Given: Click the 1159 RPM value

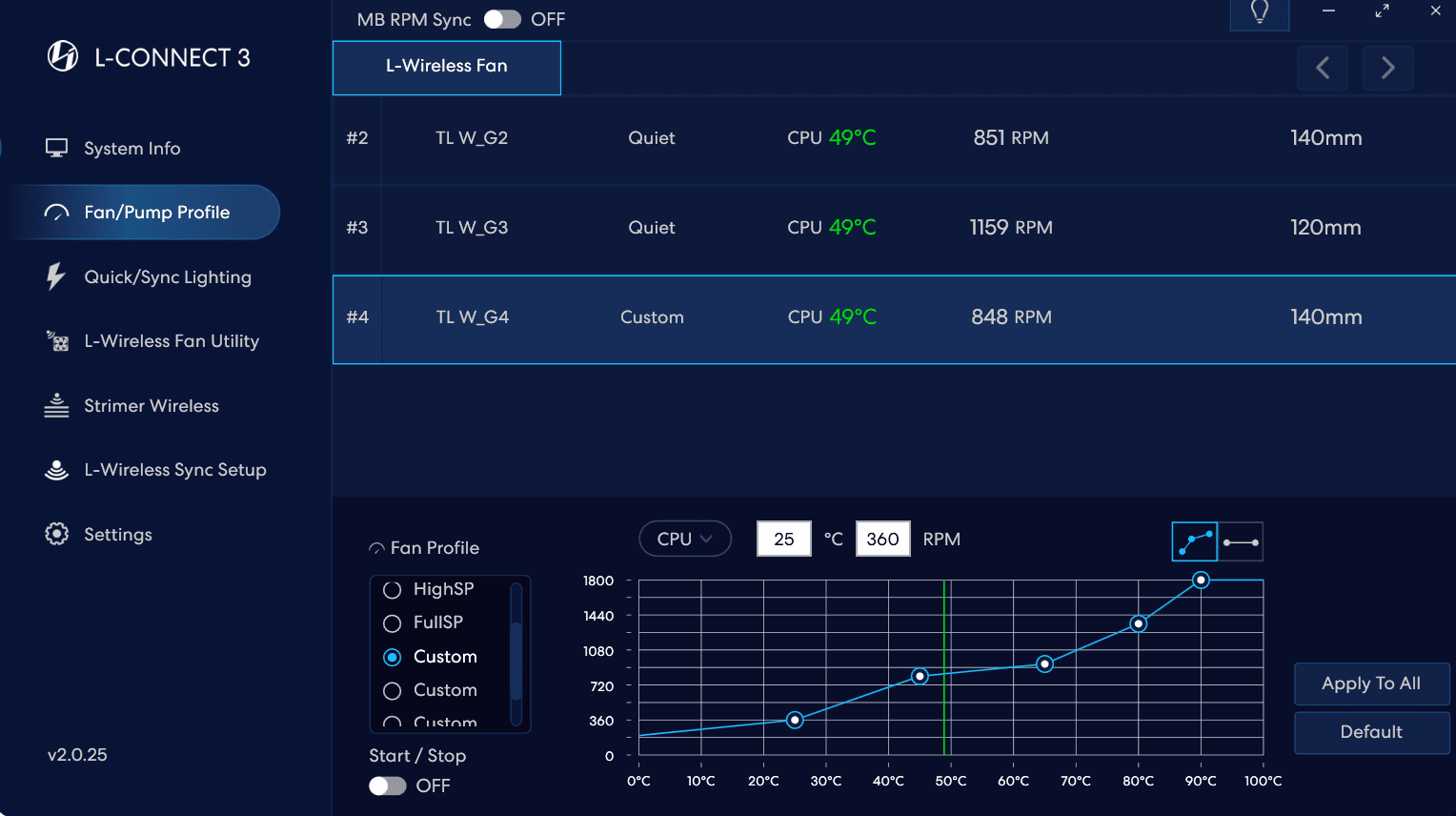Looking at the screenshot, I should coord(1011,228).
